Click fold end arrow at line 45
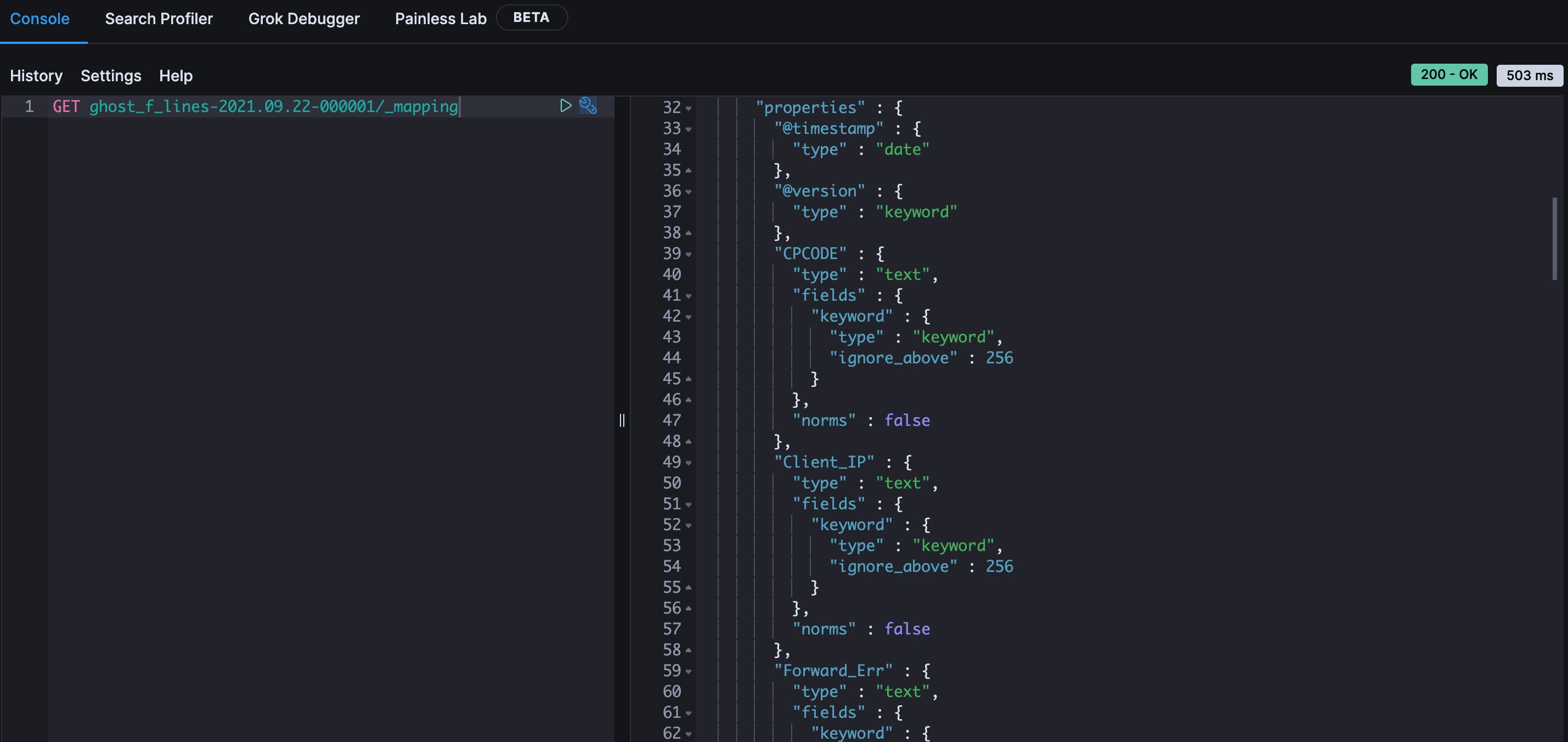 (689, 379)
